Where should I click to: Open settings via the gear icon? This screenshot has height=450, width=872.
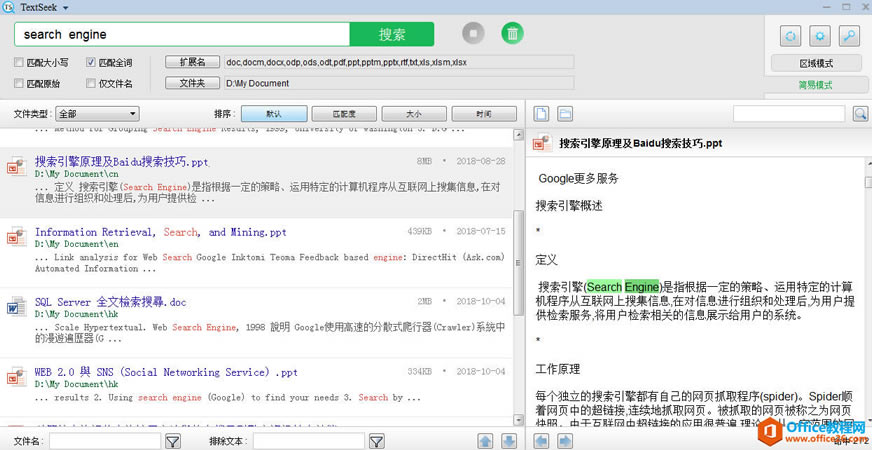point(820,37)
